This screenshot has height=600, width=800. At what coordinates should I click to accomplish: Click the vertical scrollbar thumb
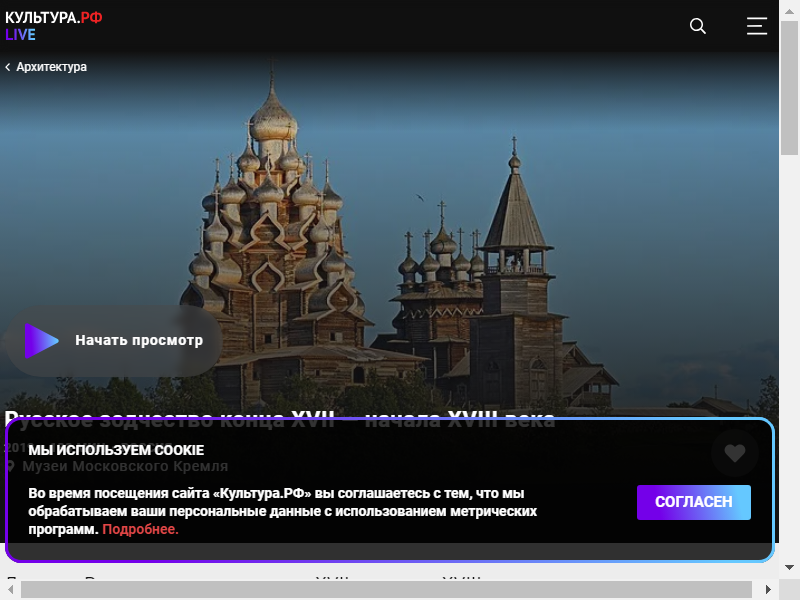pos(789,88)
